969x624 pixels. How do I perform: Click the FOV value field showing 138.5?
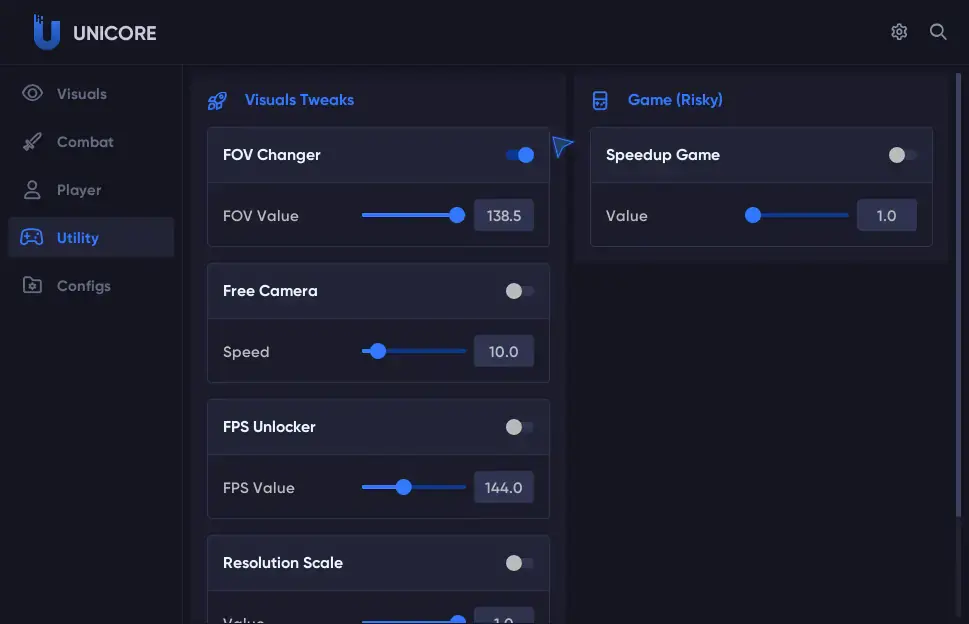[x=504, y=216]
